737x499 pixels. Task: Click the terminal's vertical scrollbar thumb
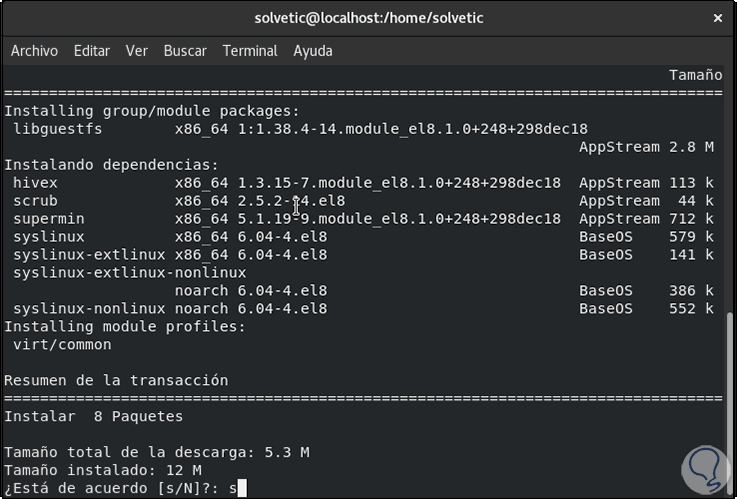click(730, 400)
